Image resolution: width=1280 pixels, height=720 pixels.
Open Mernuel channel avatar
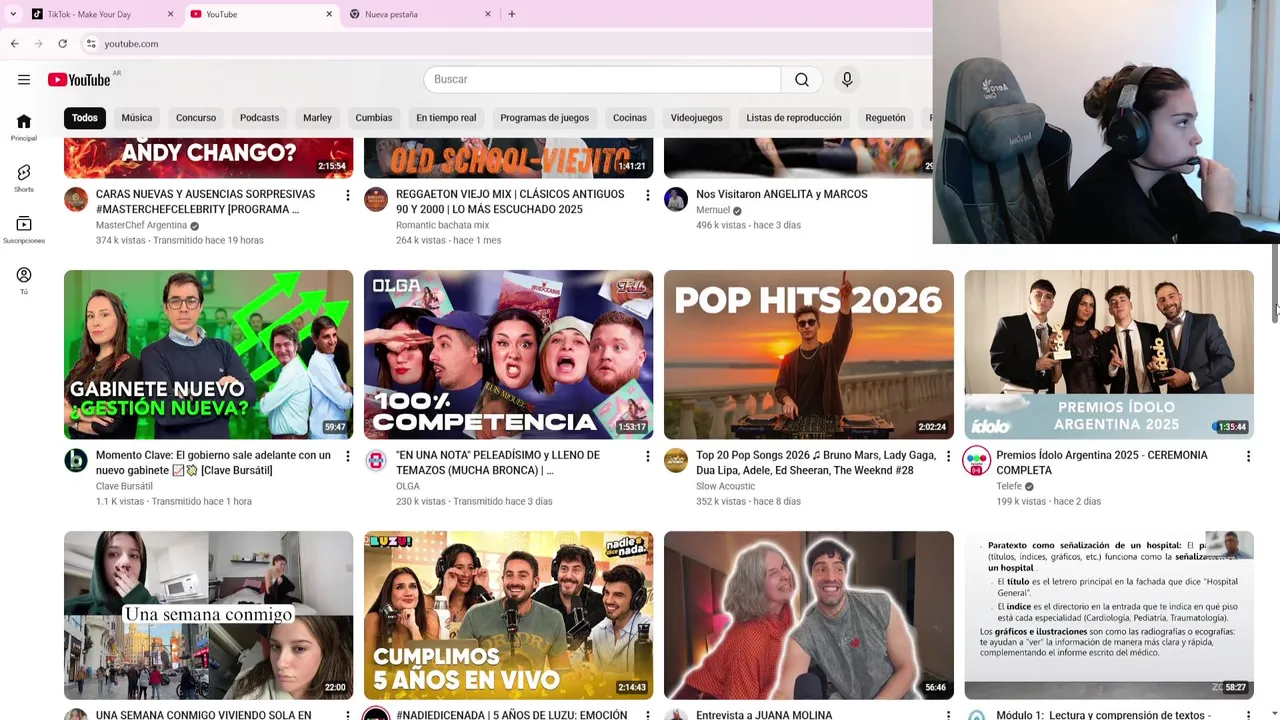(x=676, y=199)
